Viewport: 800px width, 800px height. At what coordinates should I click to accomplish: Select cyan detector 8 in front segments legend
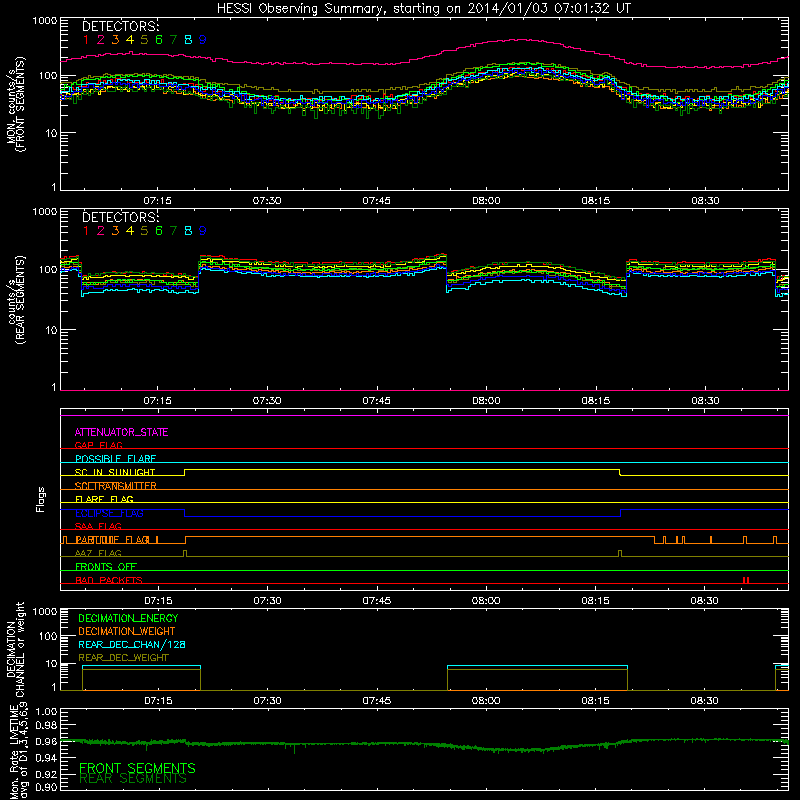[x=188, y=40]
